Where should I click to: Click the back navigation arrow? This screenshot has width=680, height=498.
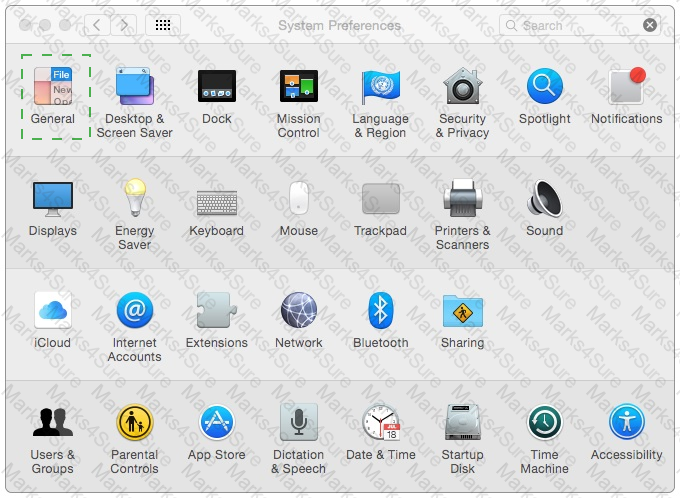97,25
